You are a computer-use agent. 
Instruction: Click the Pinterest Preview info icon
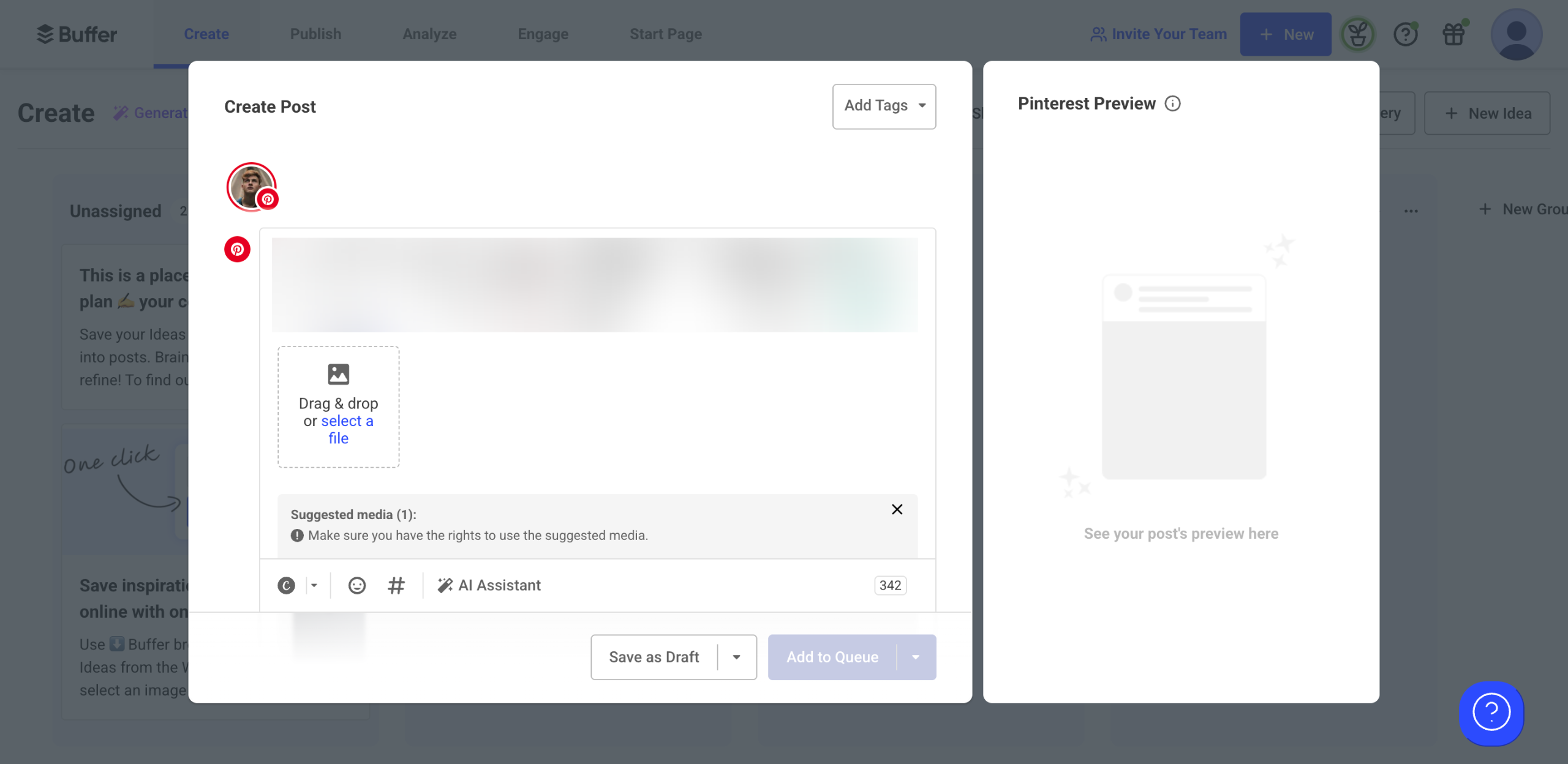pyautogui.click(x=1172, y=103)
